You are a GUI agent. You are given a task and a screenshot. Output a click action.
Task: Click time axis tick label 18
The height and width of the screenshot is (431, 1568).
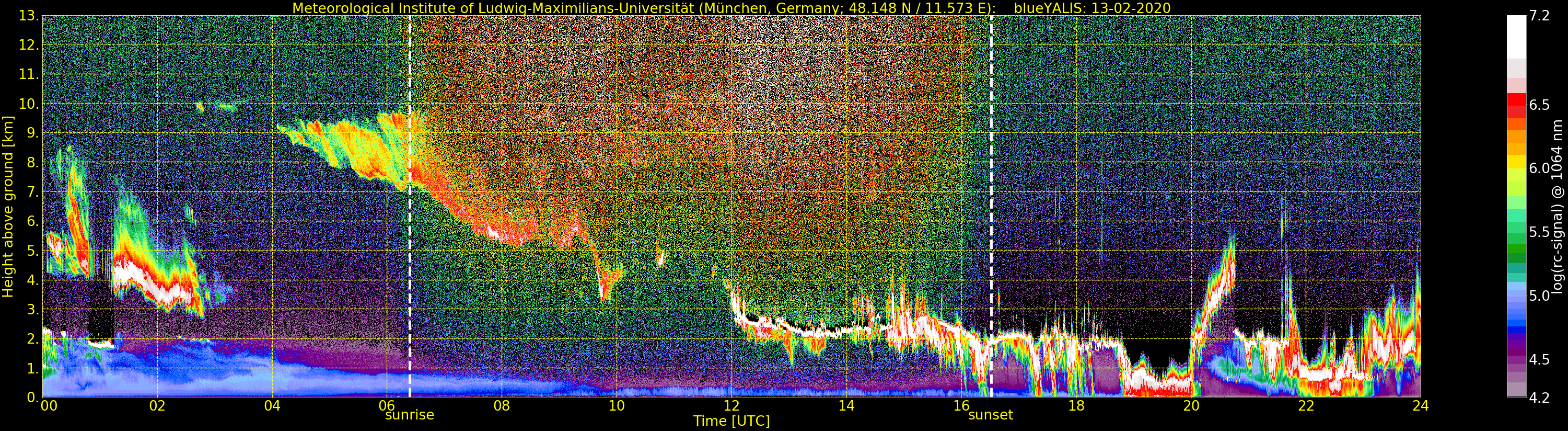click(x=1076, y=406)
